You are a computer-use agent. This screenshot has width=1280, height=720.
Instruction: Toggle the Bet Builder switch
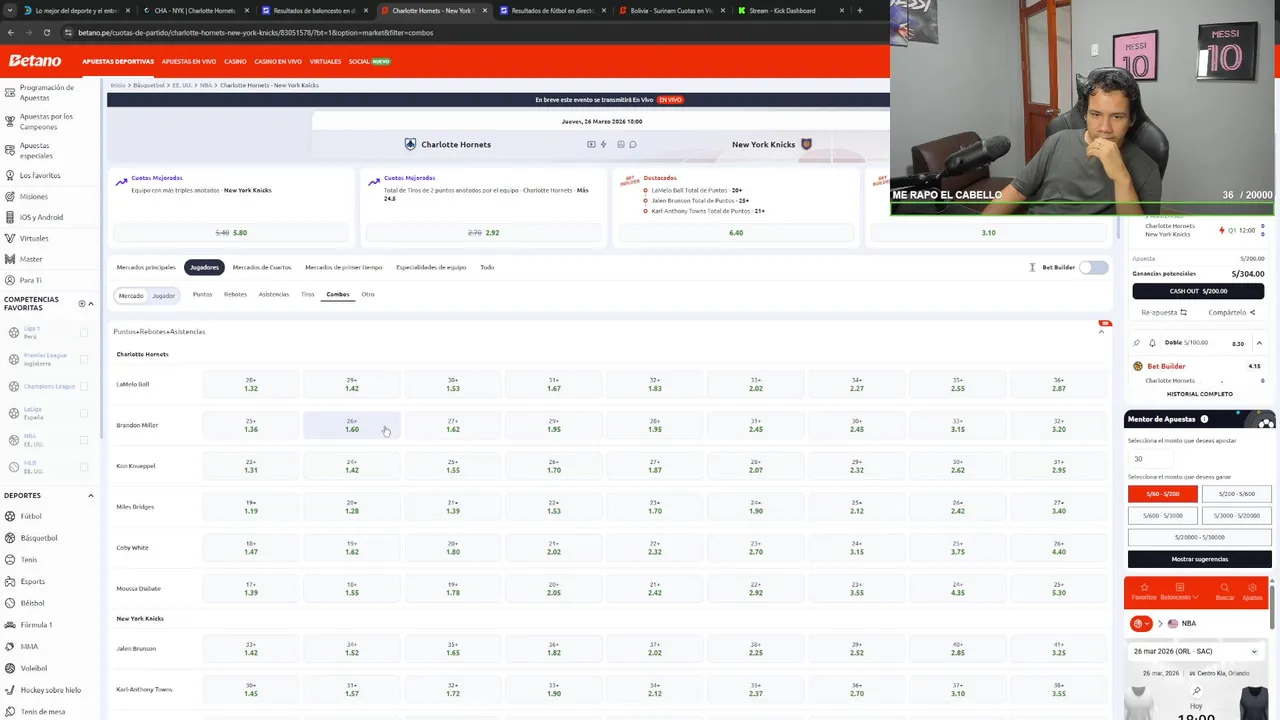point(1094,267)
